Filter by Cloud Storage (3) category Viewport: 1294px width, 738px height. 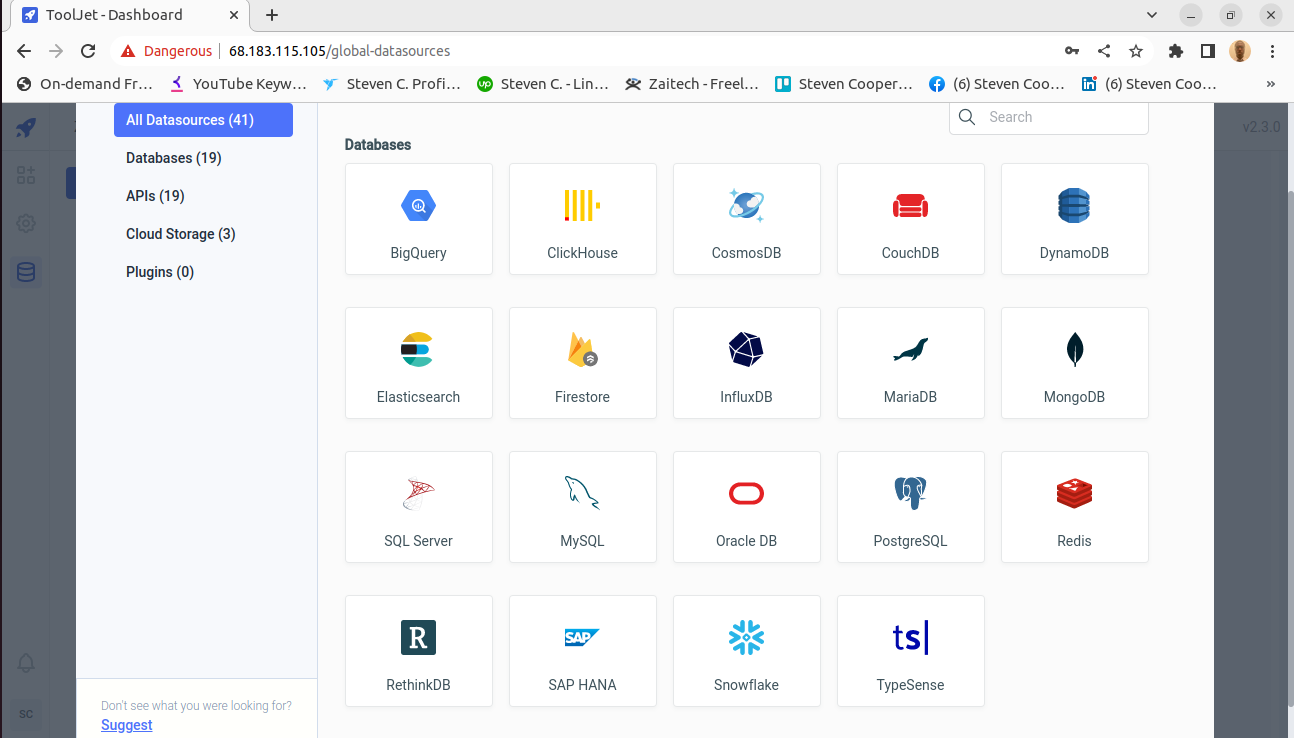point(181,234)
